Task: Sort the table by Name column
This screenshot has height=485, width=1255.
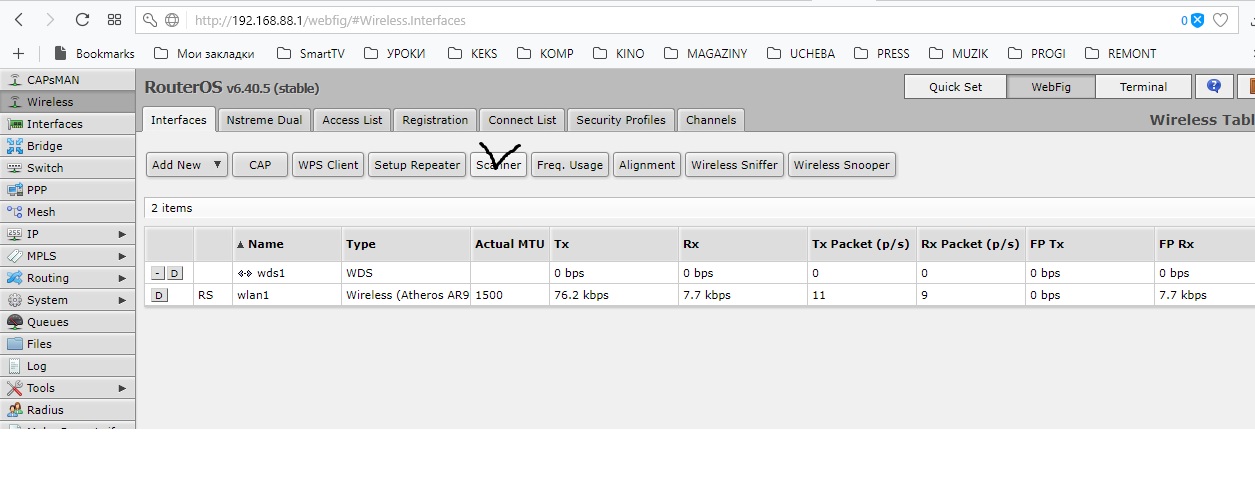Action: pos(287,244)
